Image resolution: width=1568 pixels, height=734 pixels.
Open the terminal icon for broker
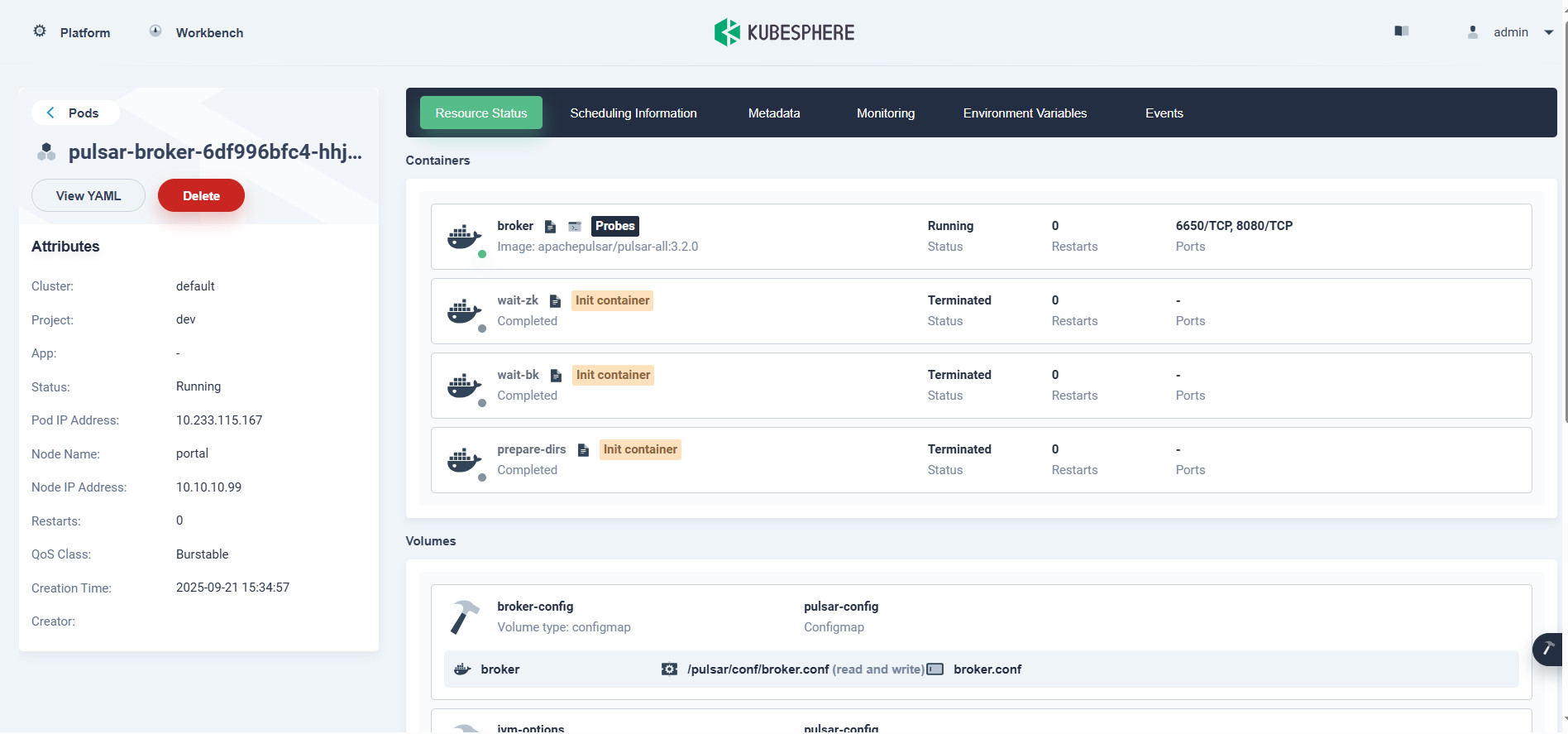click(x=575, y=227)
